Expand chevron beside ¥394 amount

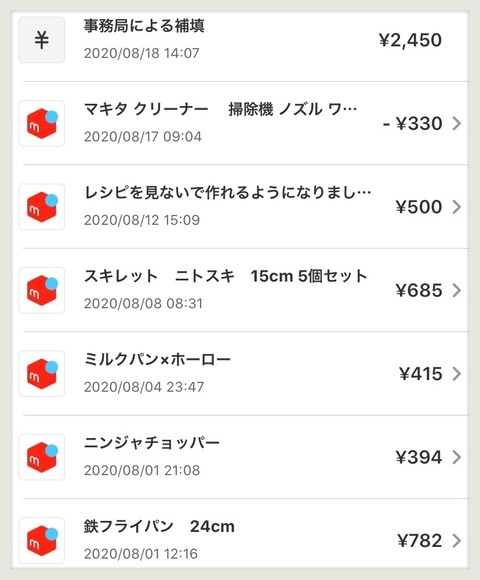tap(457, 458)
